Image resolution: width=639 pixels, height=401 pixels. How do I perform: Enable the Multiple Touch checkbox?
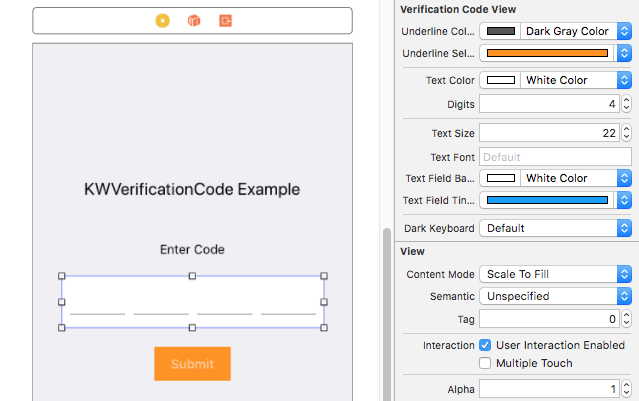click(x=485, y=363)
